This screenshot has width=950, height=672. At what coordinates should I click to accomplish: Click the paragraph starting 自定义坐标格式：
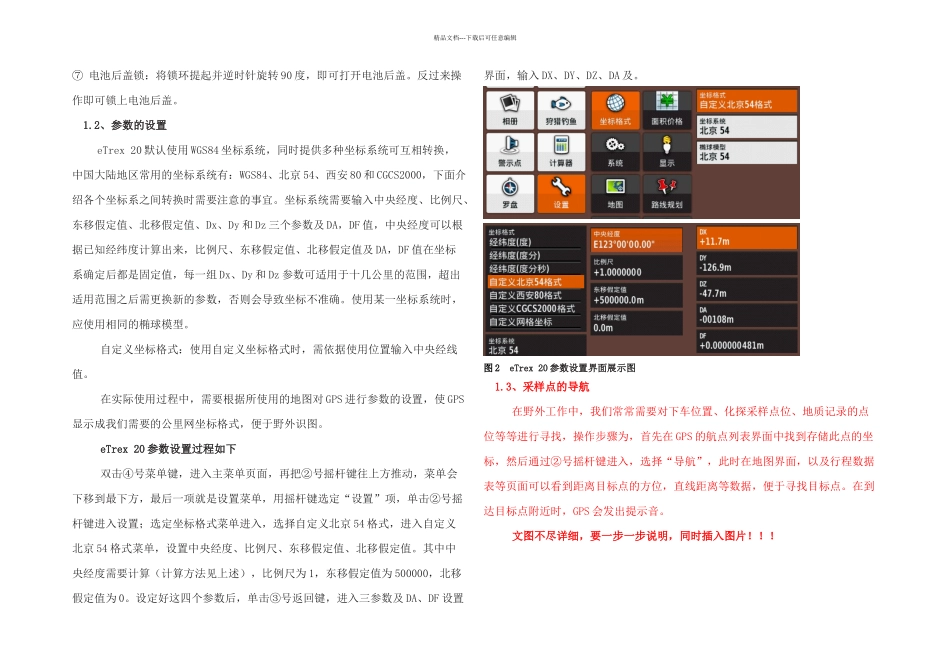[267, 362]
